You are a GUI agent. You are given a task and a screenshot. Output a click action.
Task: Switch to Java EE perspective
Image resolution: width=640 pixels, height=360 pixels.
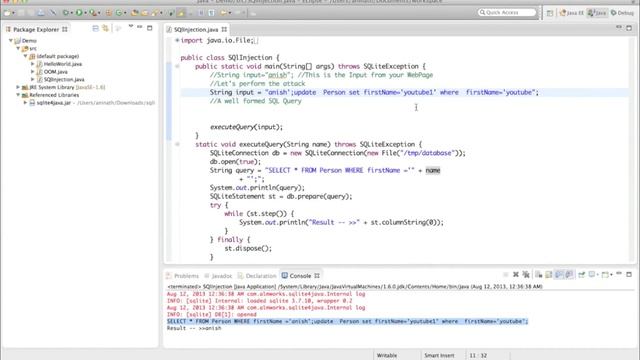[572, 13]
